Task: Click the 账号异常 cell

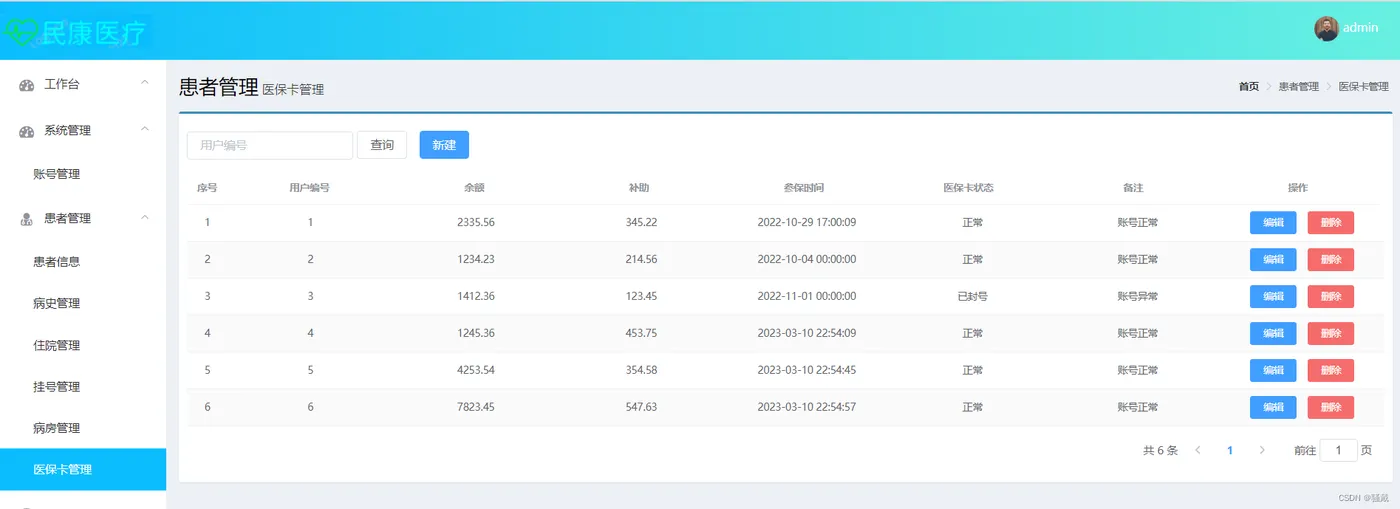Action: coord(1138,296)
